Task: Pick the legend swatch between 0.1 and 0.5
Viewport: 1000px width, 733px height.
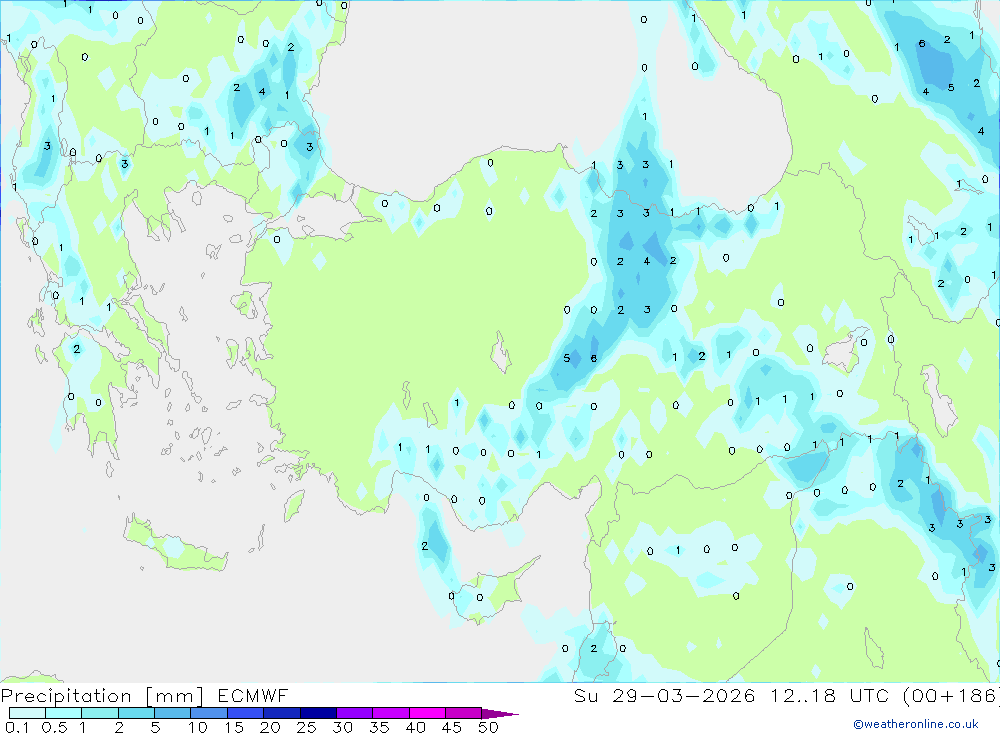Action: pos(27,713)
